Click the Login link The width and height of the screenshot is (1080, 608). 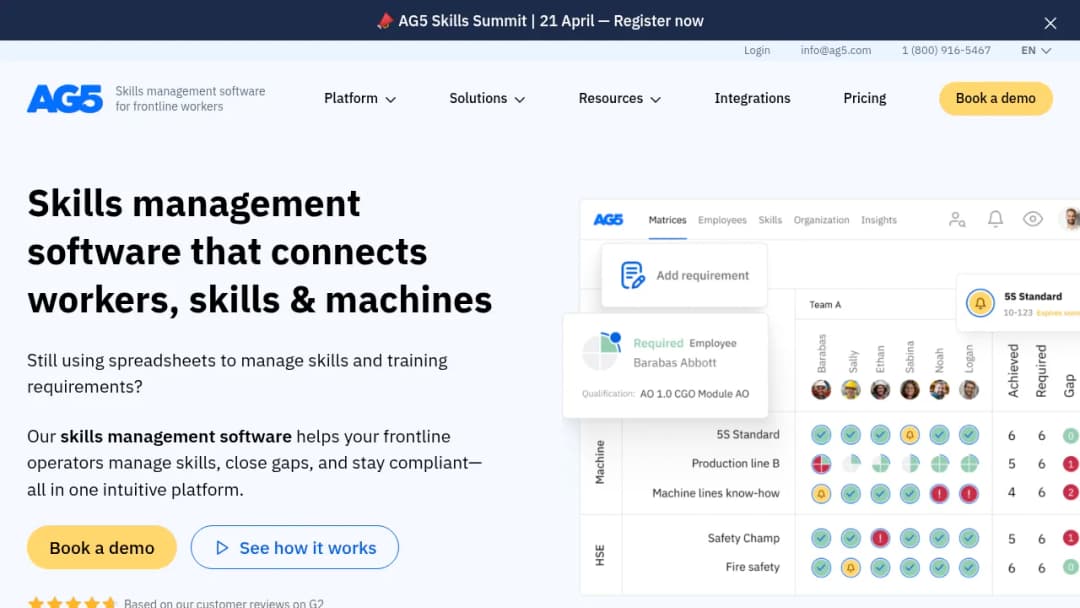(x=756, y=50)
